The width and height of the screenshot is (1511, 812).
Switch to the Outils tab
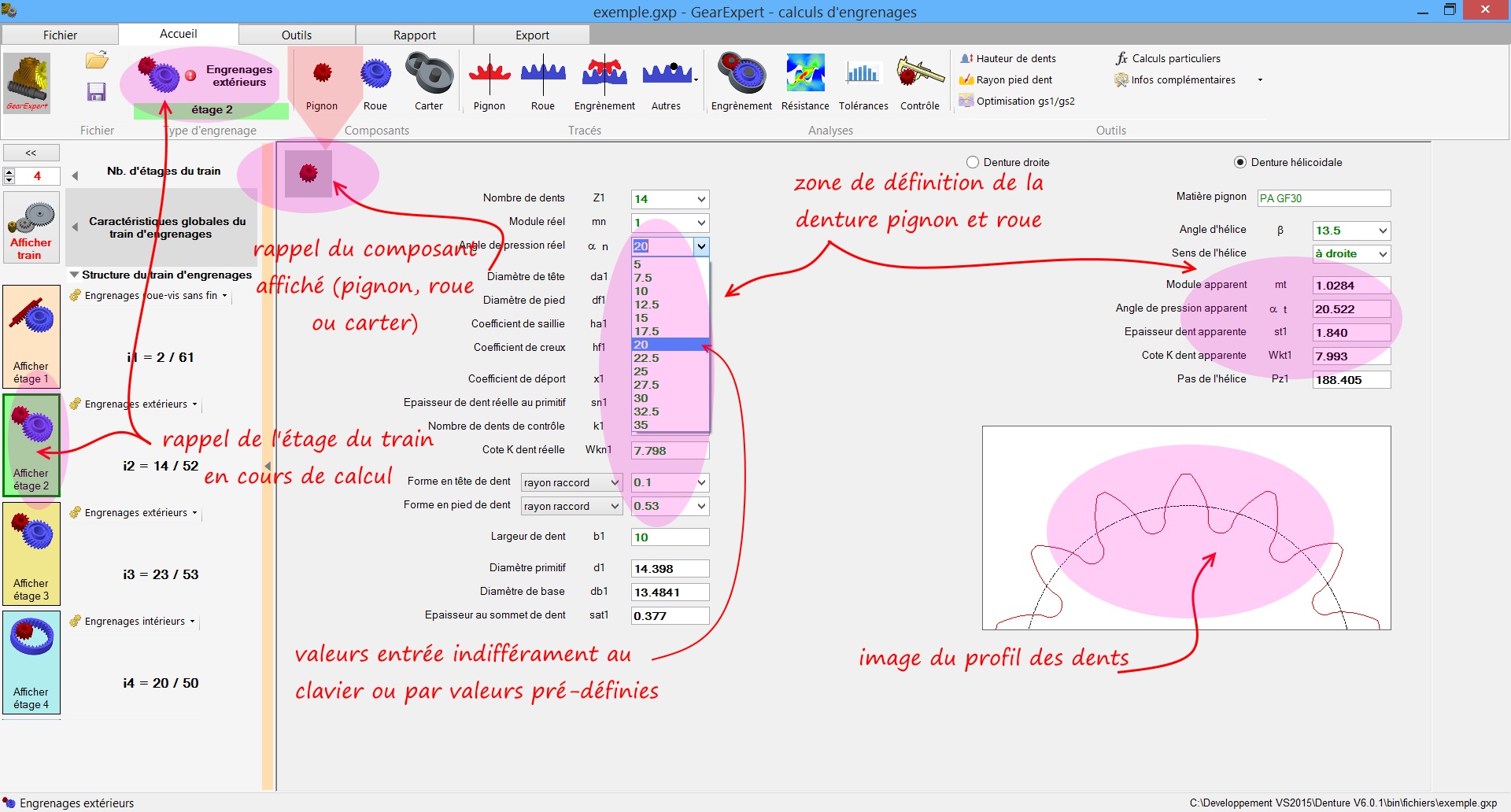coord(297,35)
